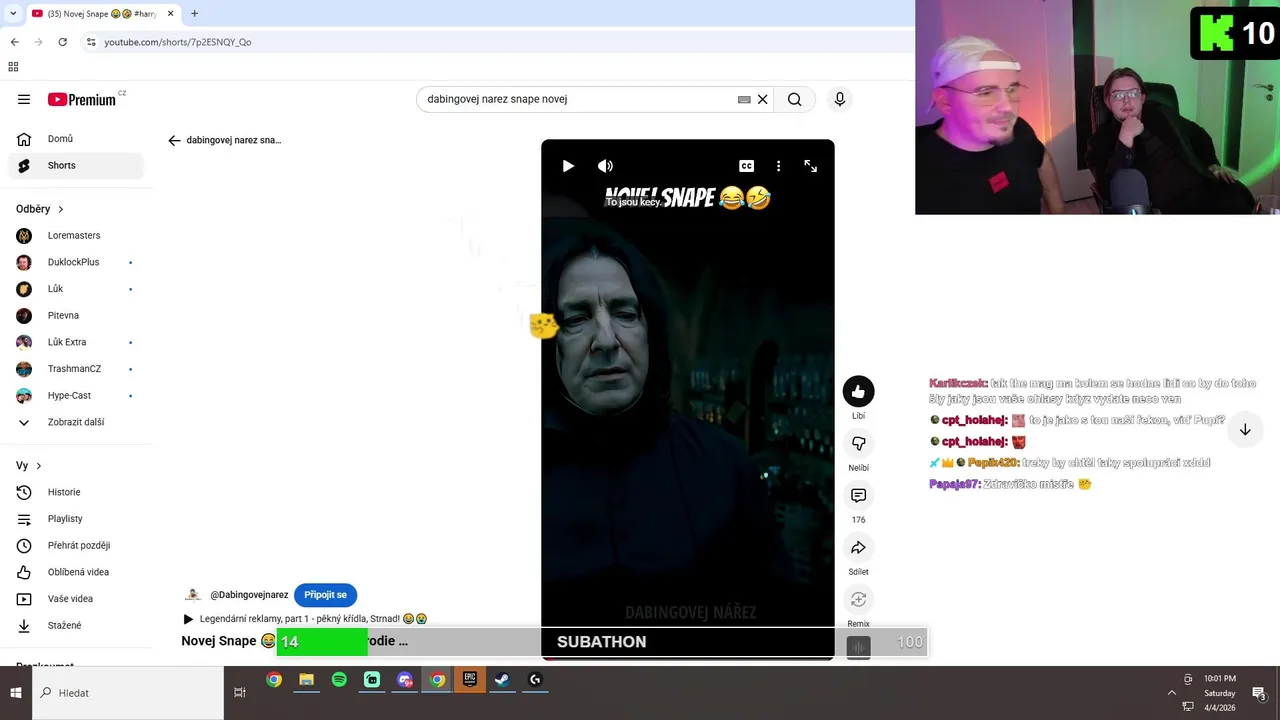Open the Windows Start menu
The width and height of the screenshot is (1280, 720).
coord(16,693)
